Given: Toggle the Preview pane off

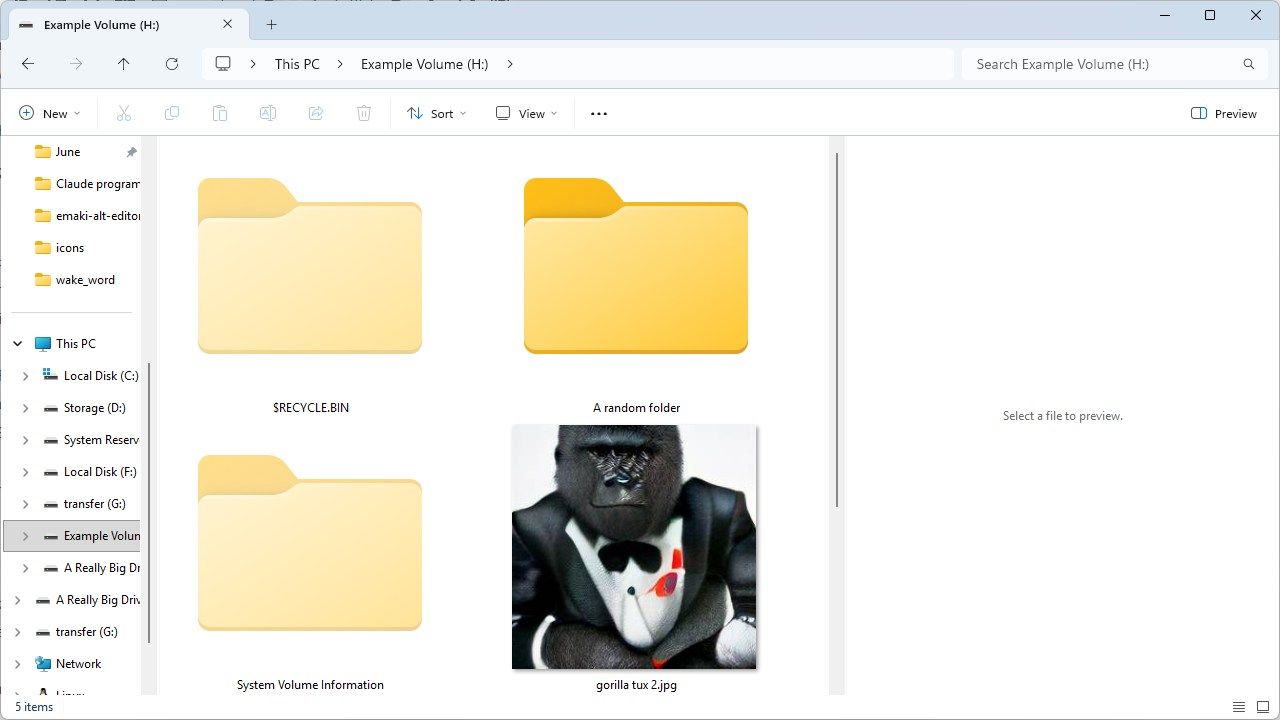Looking at the screenshot, I should click(1224, 114).
